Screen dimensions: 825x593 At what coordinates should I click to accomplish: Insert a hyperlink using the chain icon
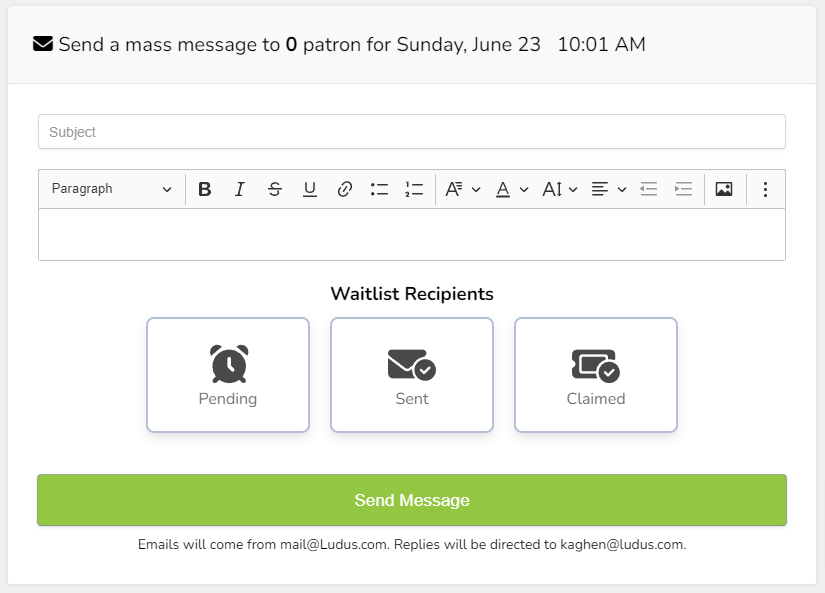[345, 189]
